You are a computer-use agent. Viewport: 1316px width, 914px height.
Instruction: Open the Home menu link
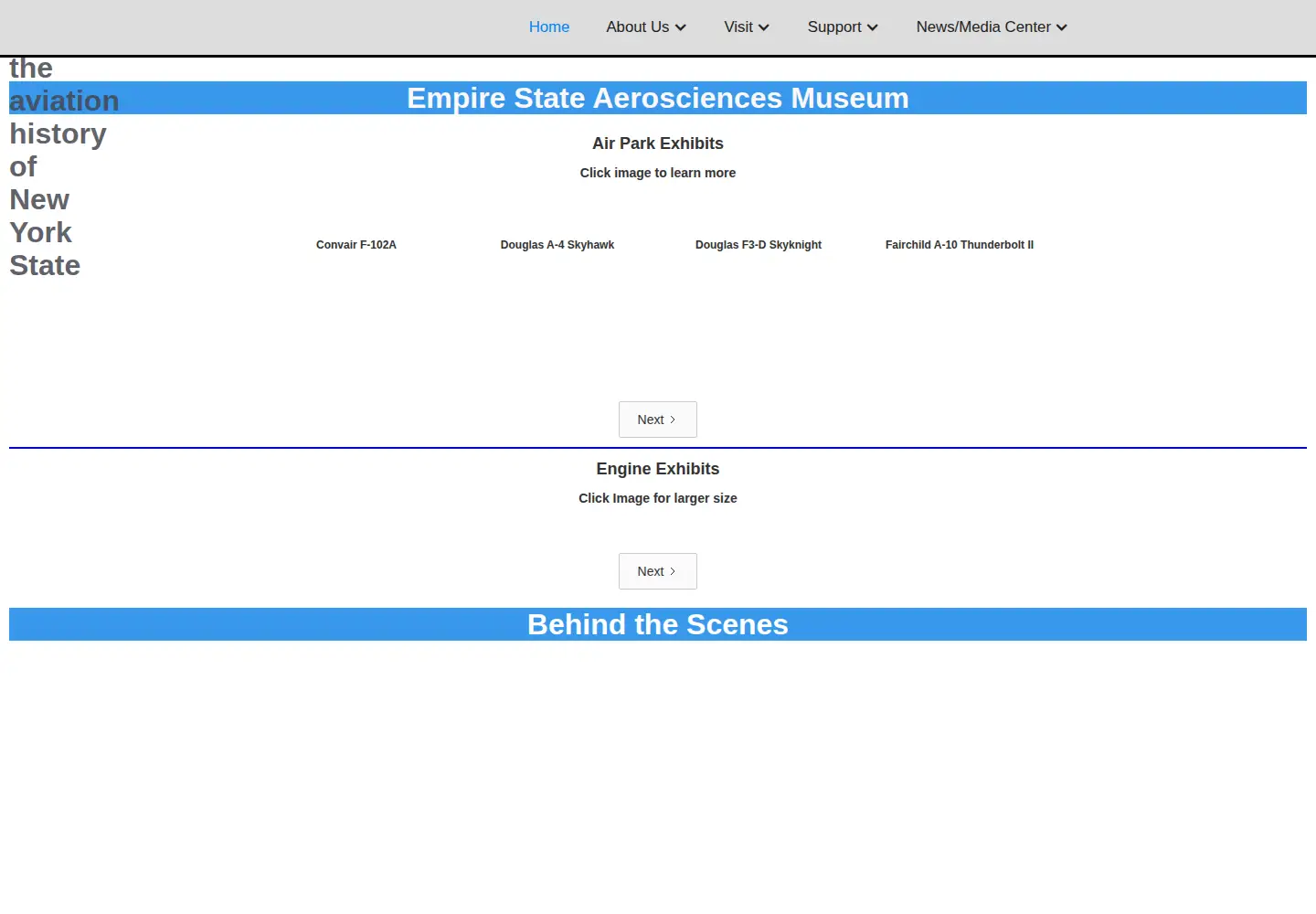[x=548, y=27]
